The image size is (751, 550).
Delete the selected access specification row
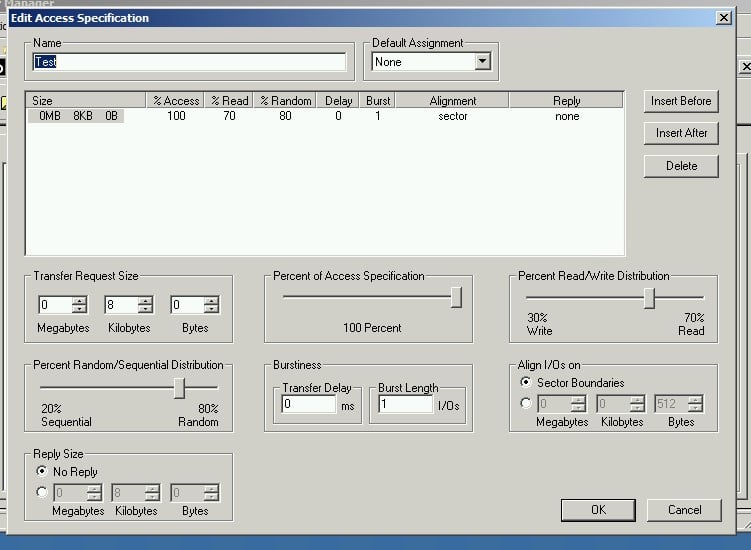(x=681, y=166)
